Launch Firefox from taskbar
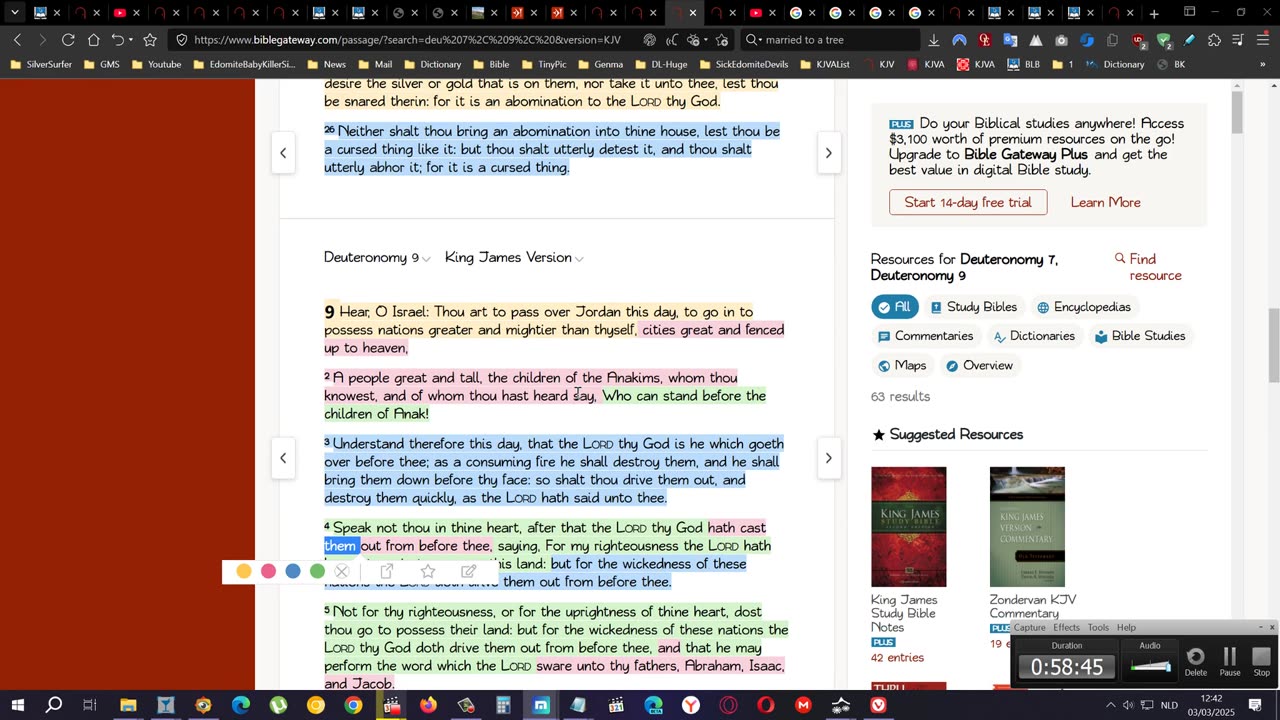Image resolution: width=1280 pixels, height=720 pixels. tap(428, 705)
